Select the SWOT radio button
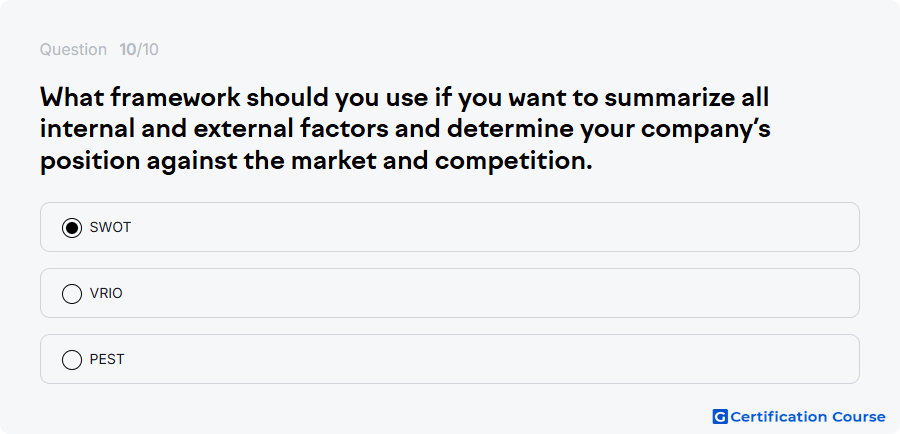 72,228
